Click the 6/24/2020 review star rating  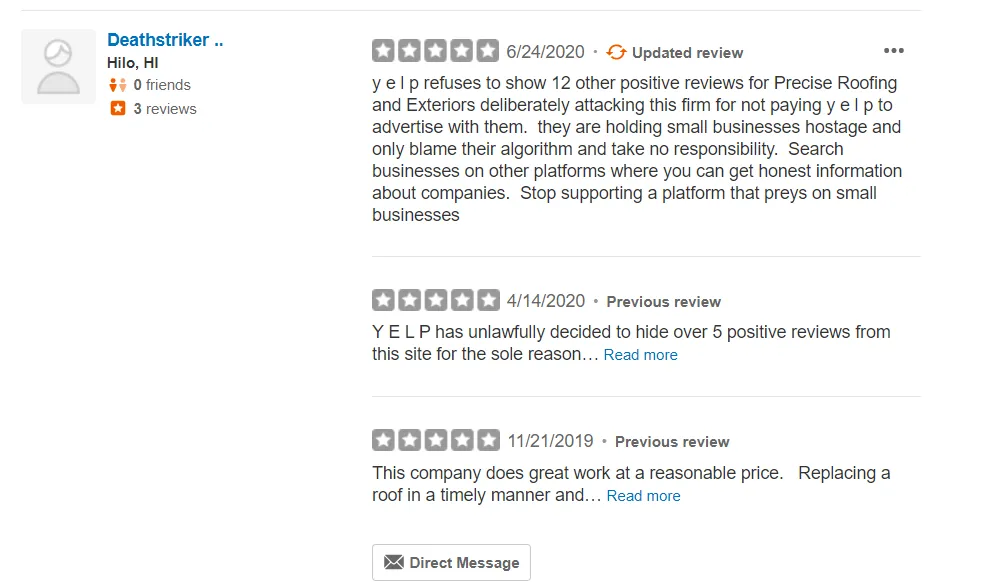tap(435, 51)
